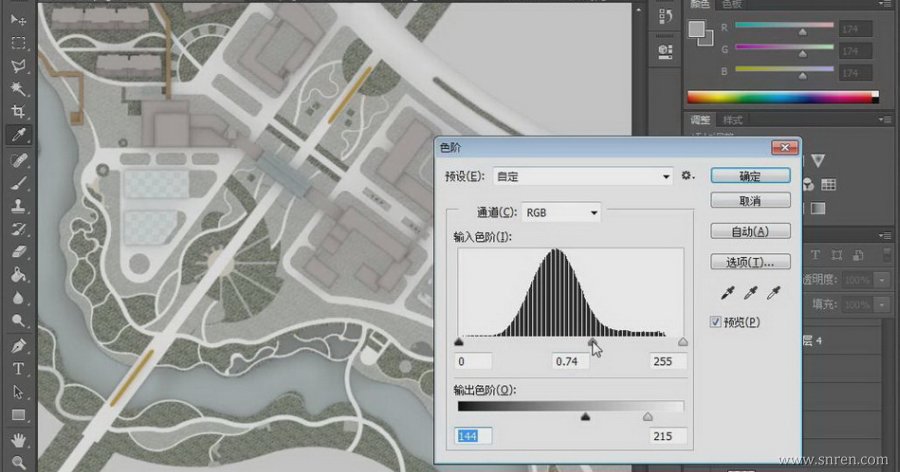Click the G channel color slider
This screenshot has height=472, width=900.
[x=802, y=54]
